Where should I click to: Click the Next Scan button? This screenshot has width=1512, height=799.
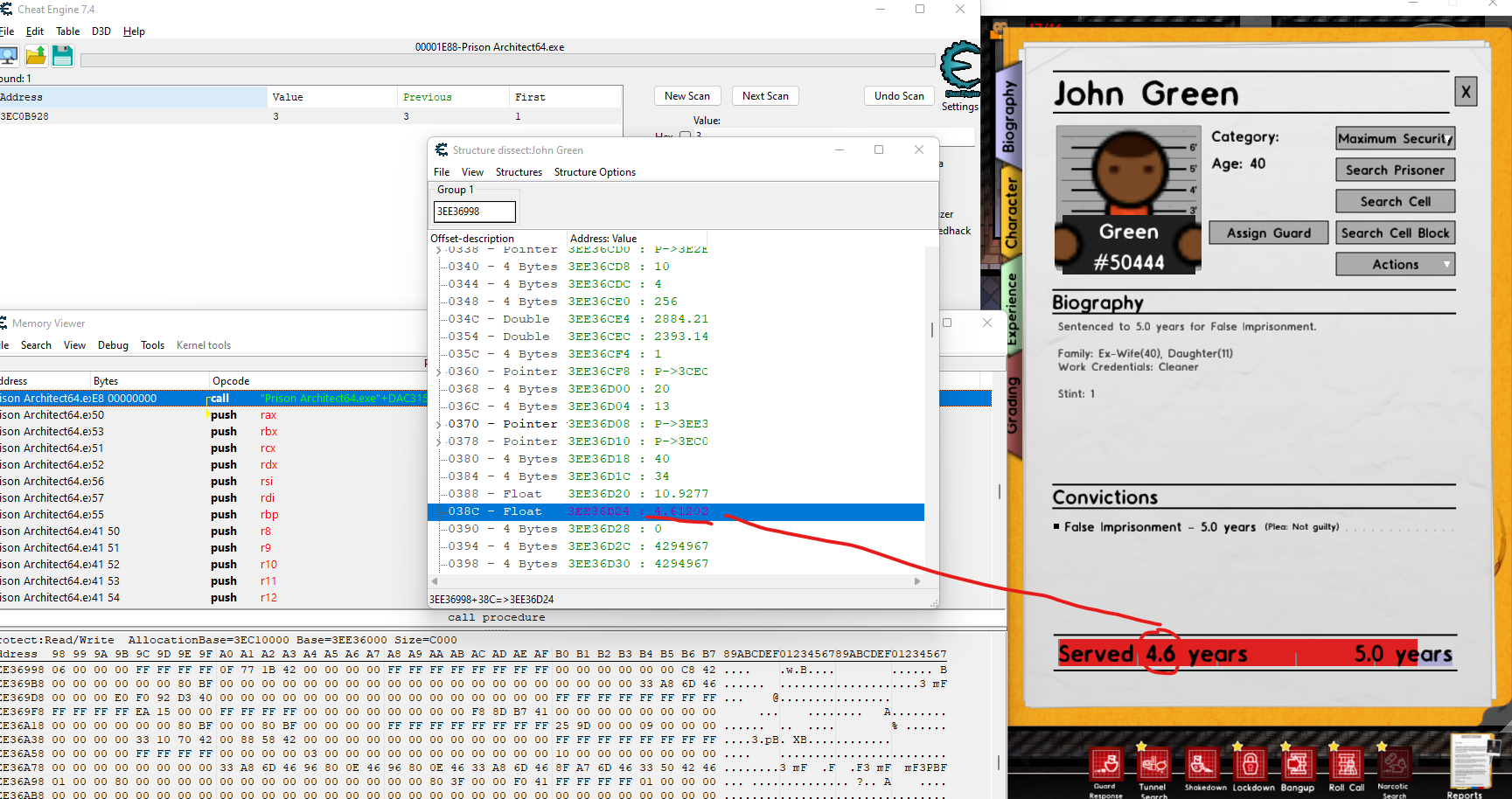coord(765,96)
